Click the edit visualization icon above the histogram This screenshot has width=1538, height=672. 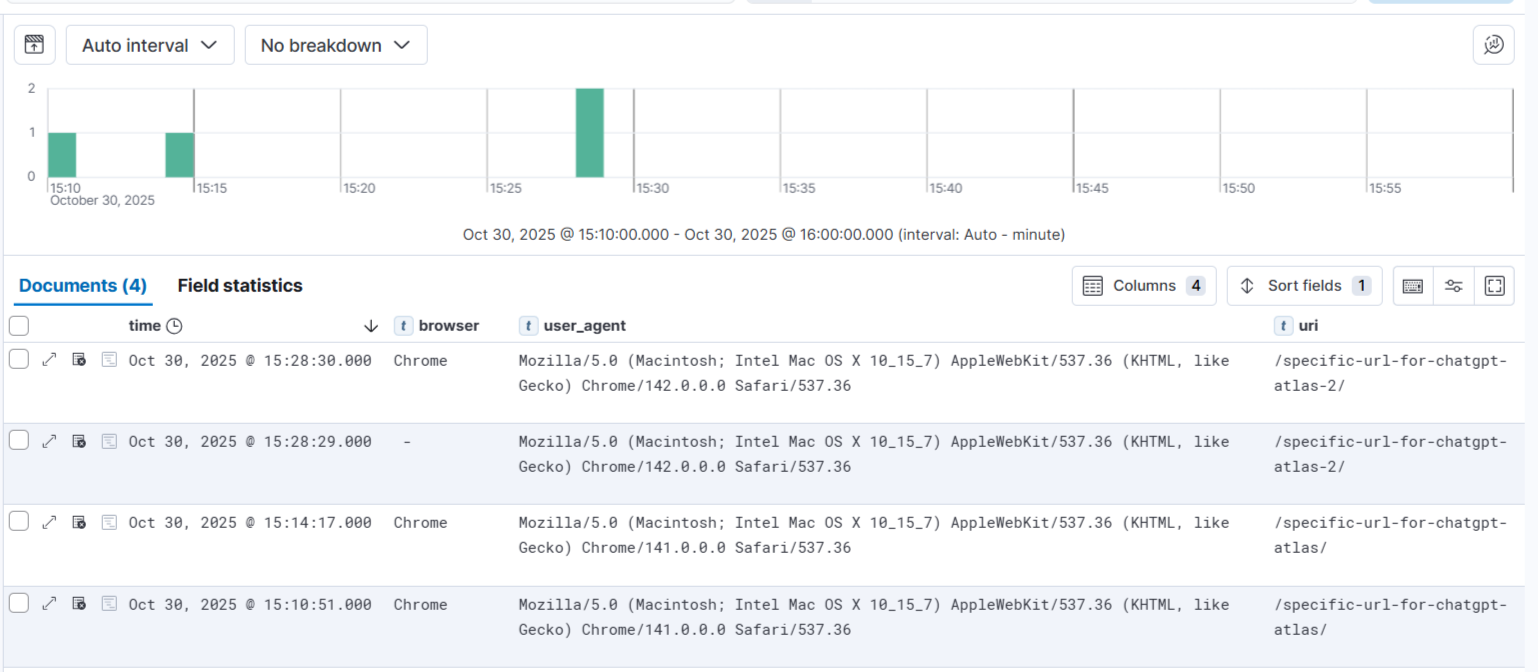(x=34, y=44)
